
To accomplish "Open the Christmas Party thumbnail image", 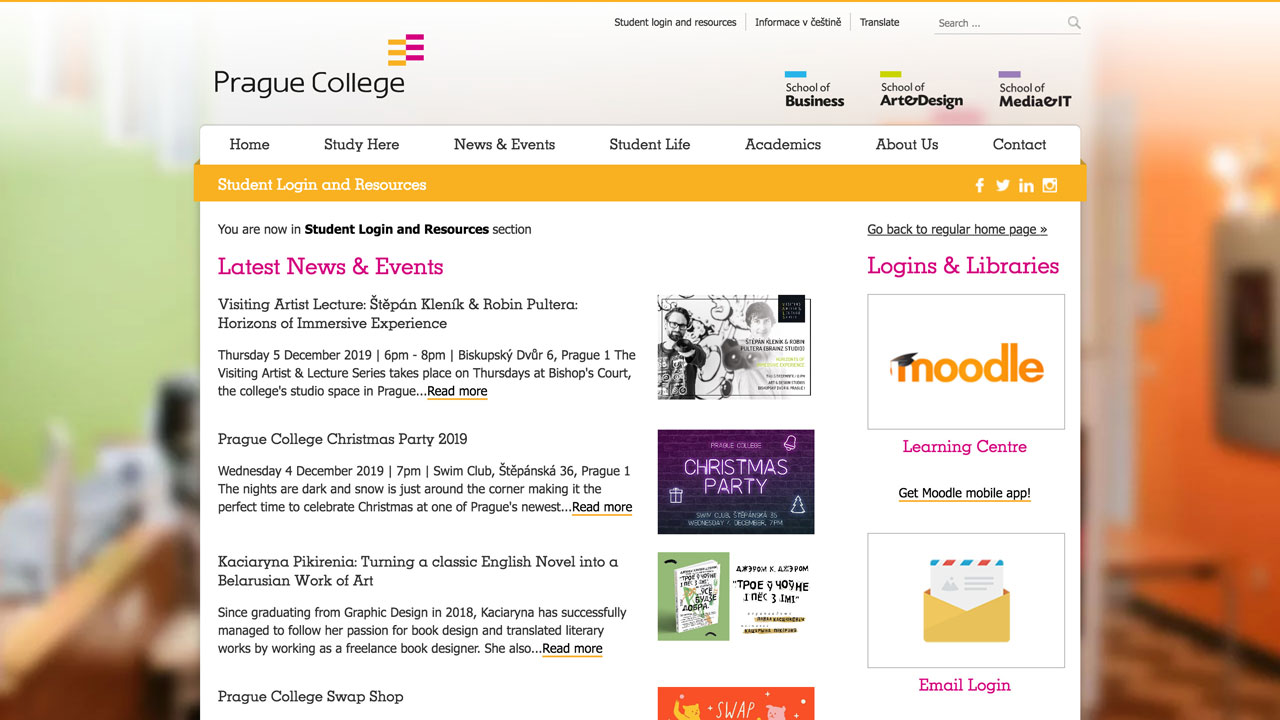I will pos(735,482).
